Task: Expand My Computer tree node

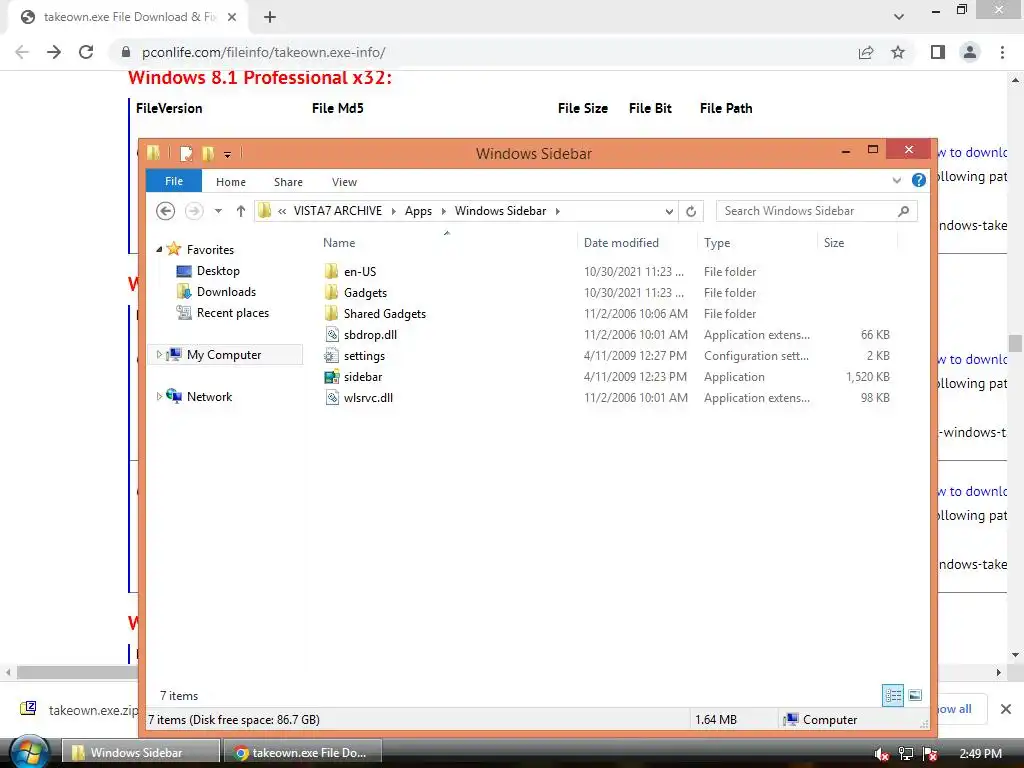Action: pyautogui.click(x=159, y=355)
